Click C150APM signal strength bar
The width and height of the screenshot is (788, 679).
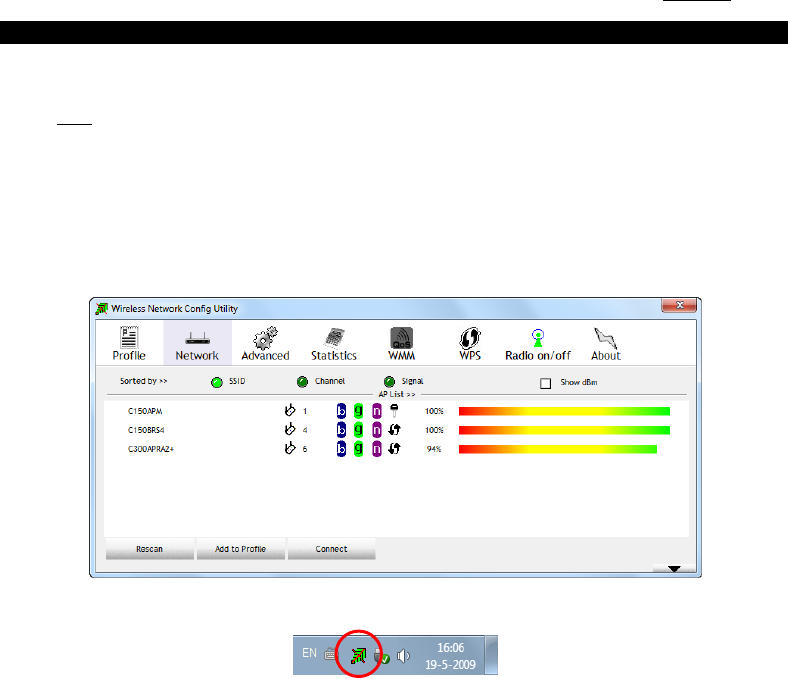tap(564, 412)
